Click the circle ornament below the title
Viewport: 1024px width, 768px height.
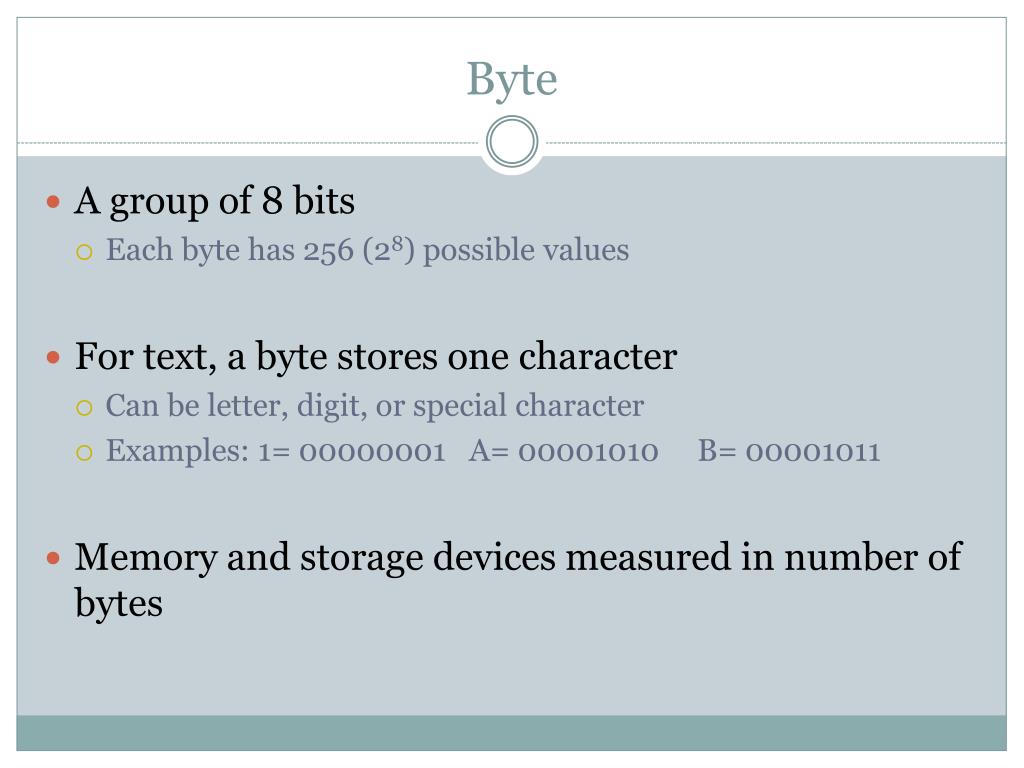click(x=512, y=142)
